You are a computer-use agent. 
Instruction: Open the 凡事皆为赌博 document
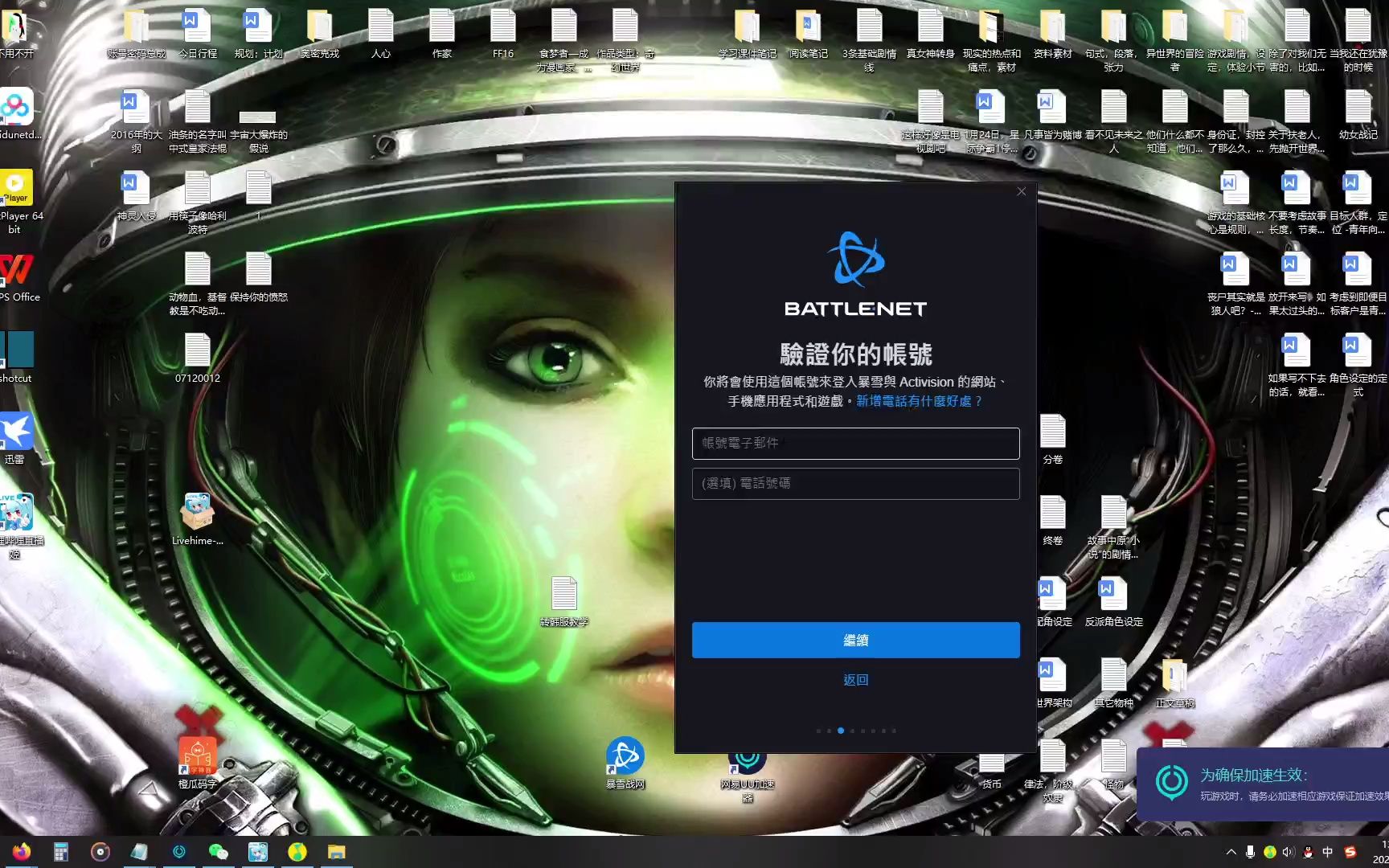click(1053, 115)
